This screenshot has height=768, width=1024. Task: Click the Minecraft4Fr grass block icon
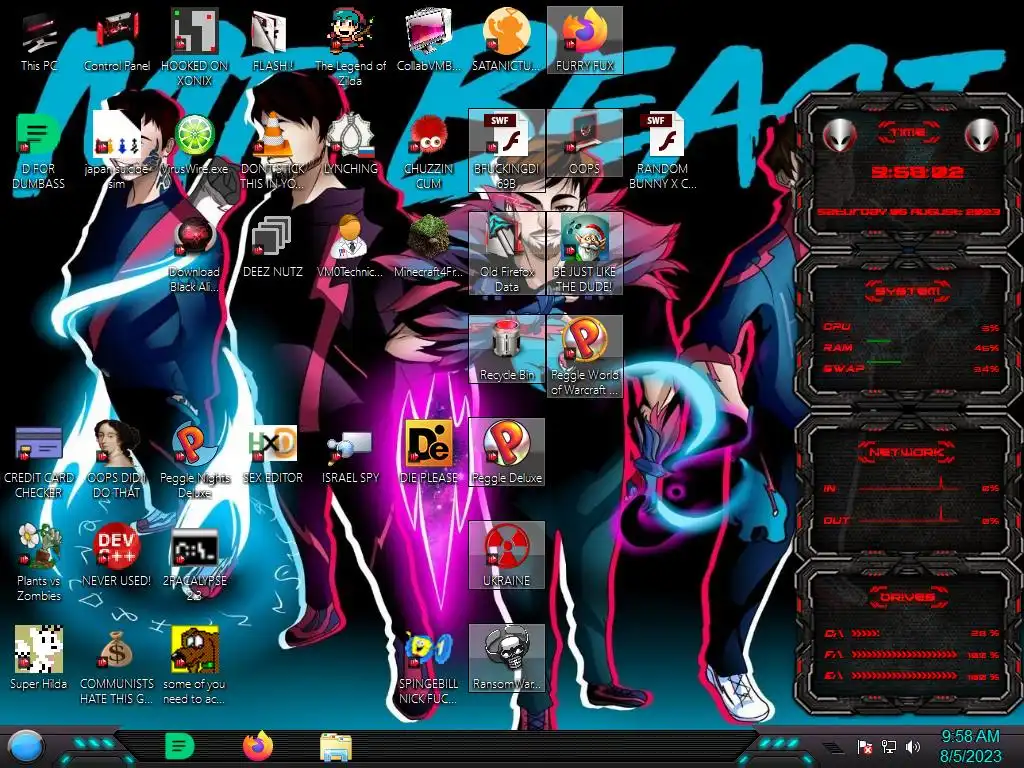[x=428, y=248]
